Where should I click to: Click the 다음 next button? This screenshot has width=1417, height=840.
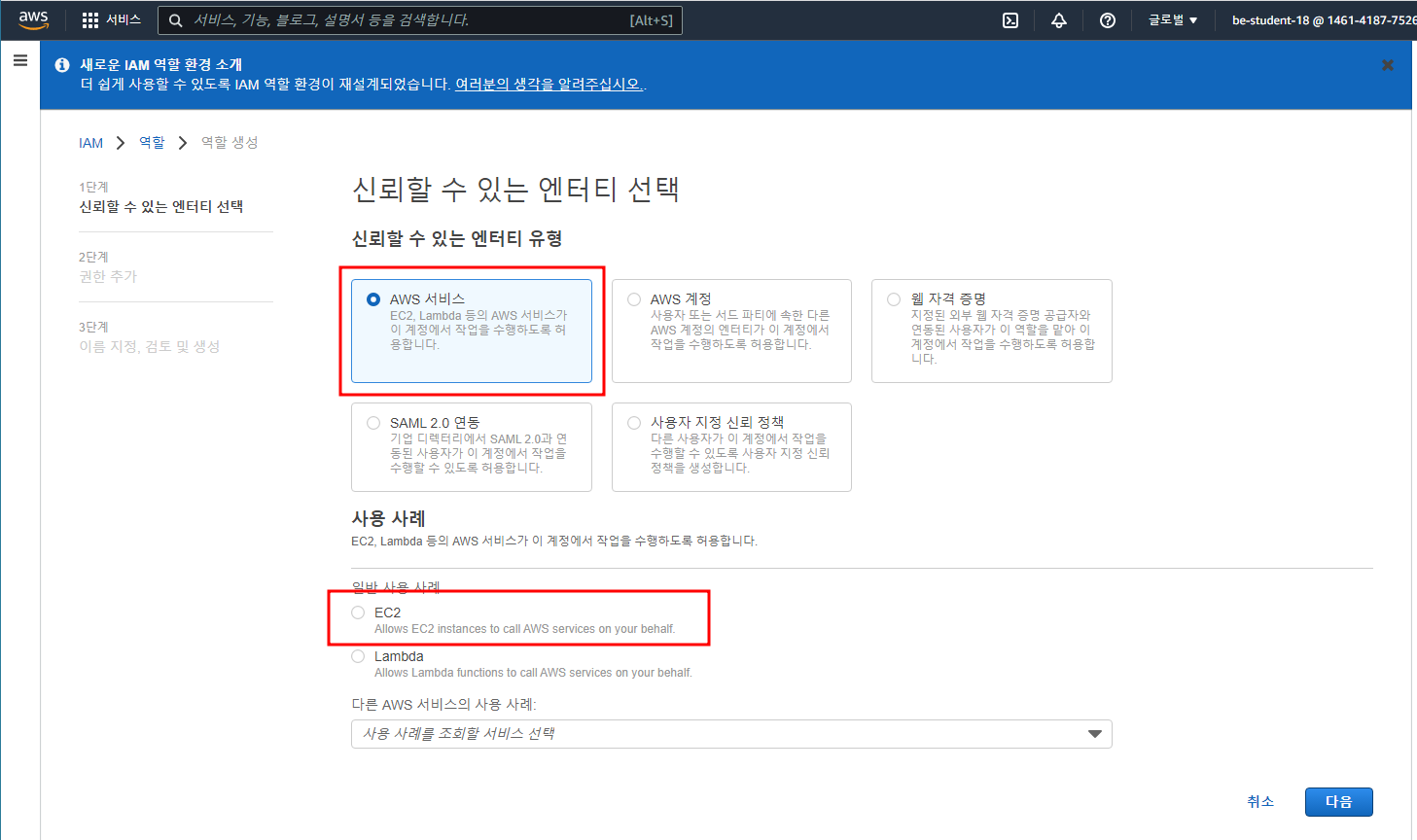(1339, 802)
